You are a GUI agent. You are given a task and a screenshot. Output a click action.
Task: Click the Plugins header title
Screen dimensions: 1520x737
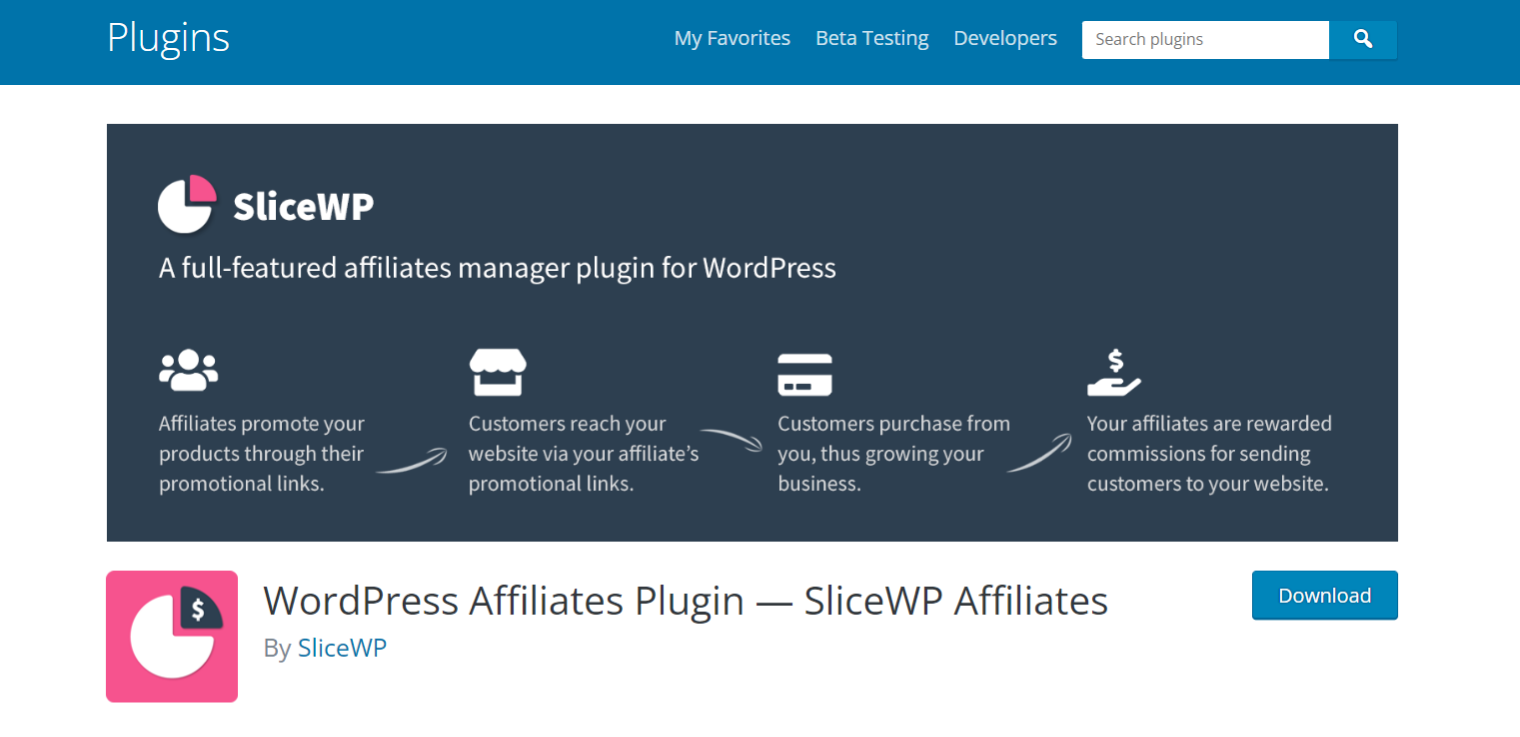[x=168, y=38]
